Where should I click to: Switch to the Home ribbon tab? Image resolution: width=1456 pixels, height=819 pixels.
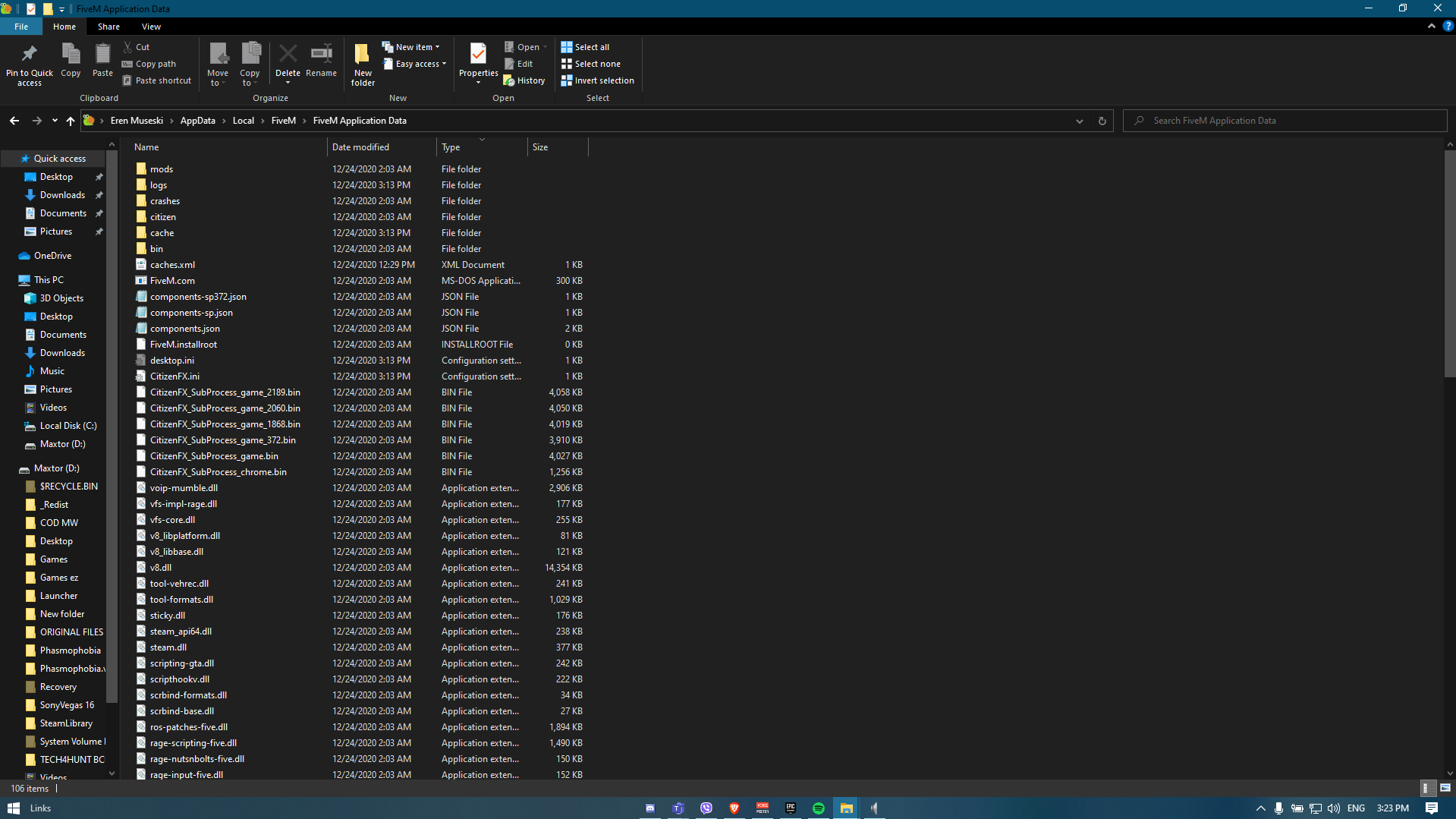coord(64,27)
